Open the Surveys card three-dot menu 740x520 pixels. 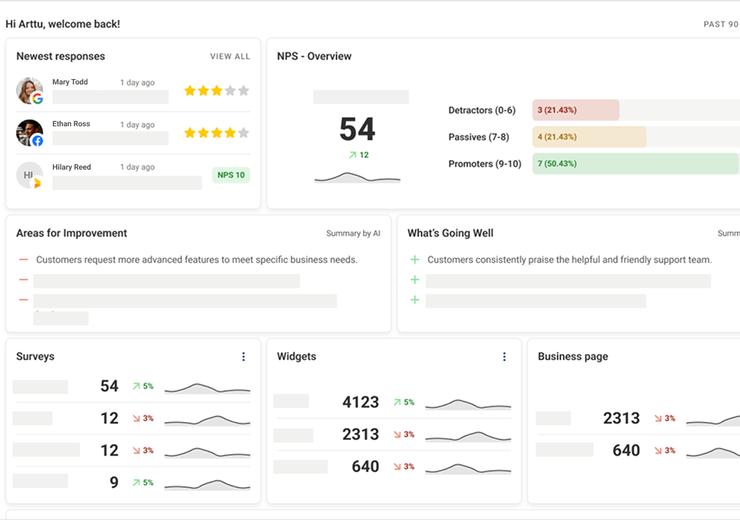(x=243, y=357)
